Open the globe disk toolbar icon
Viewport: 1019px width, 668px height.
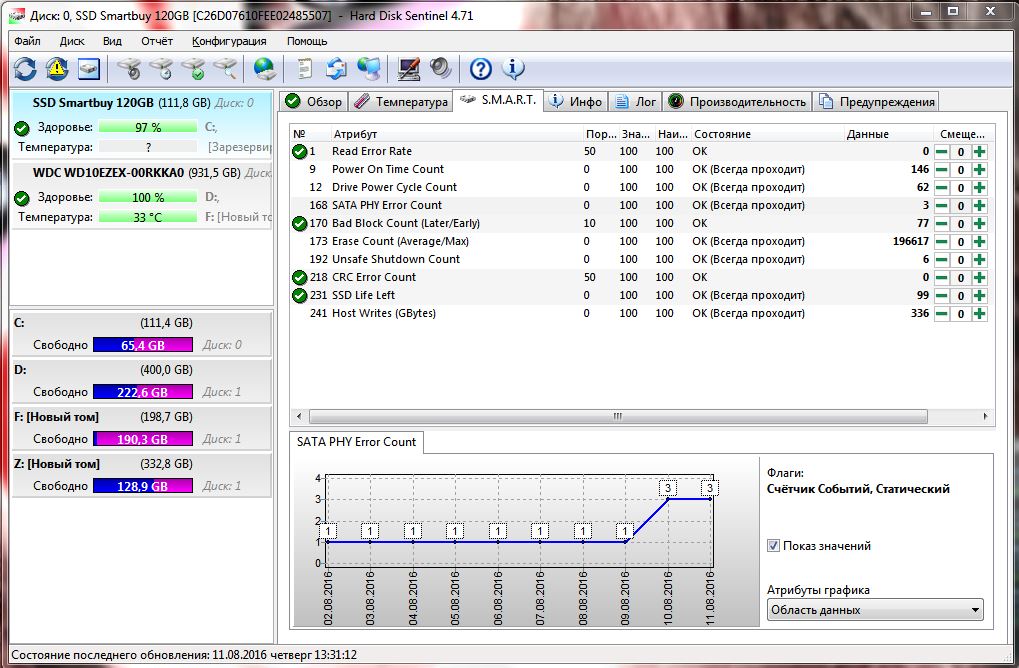tap(264, 68)
